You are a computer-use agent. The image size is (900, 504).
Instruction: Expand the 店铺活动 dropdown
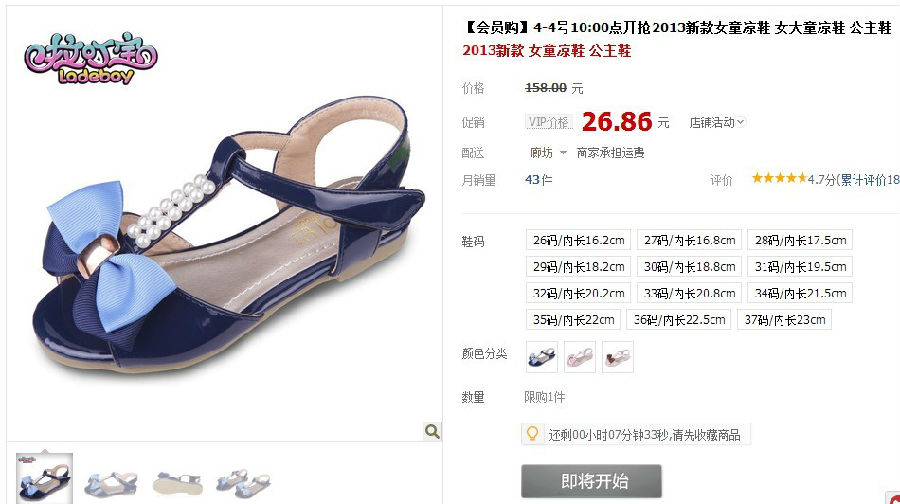tap(717, 122)
